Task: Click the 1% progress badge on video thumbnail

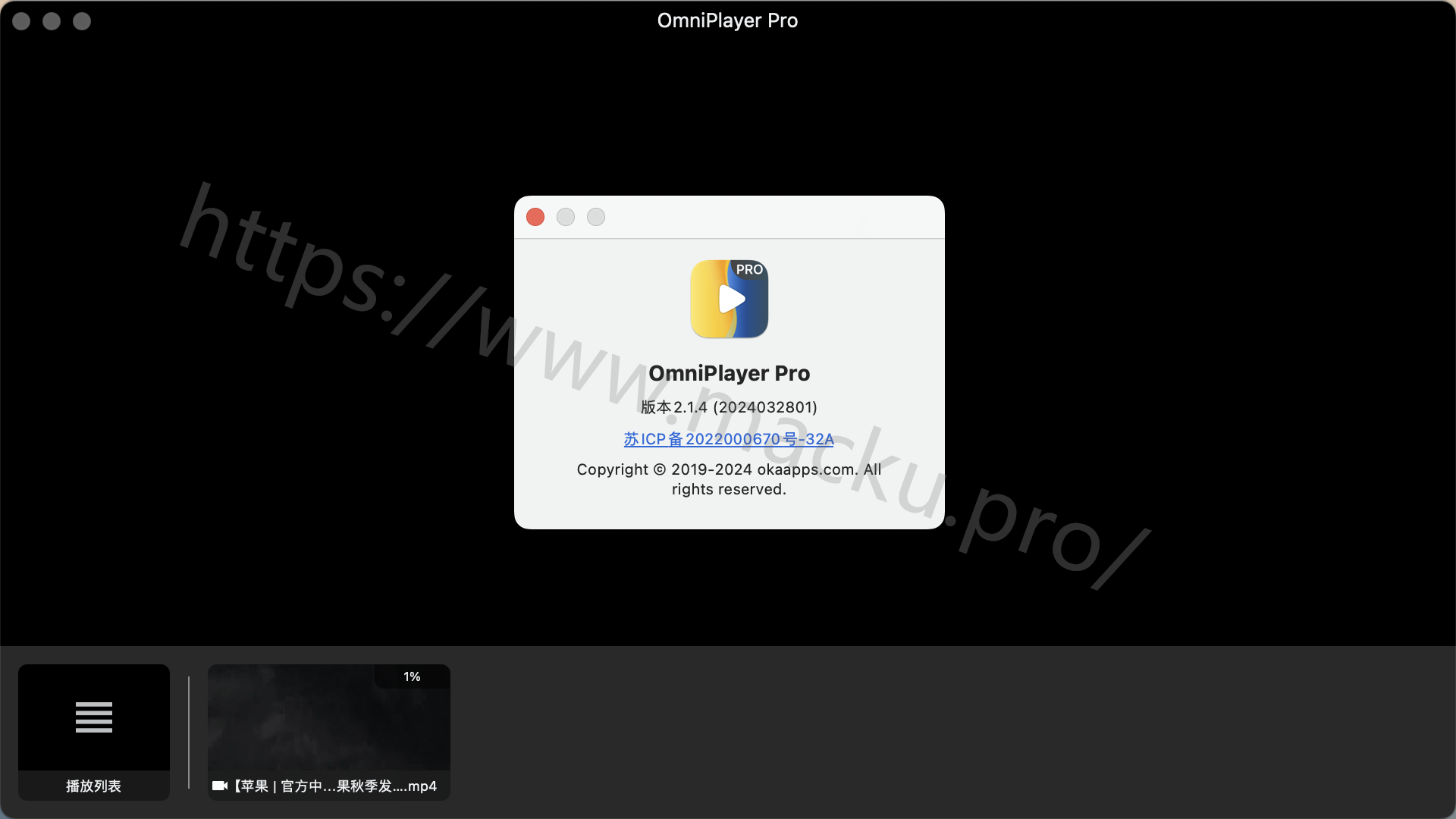Action: tap(412, 676)
